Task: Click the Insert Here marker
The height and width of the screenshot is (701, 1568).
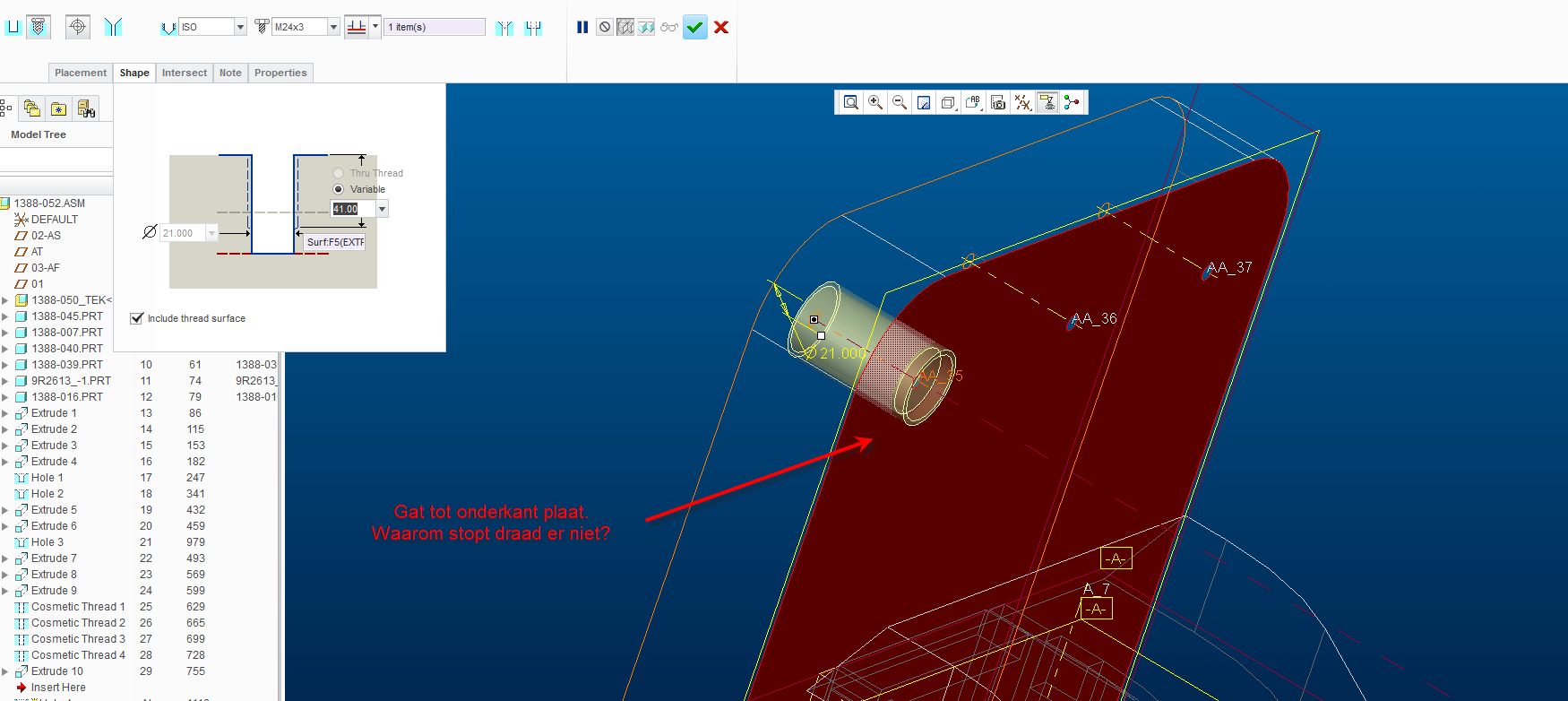Action: (x=58, y=688)
